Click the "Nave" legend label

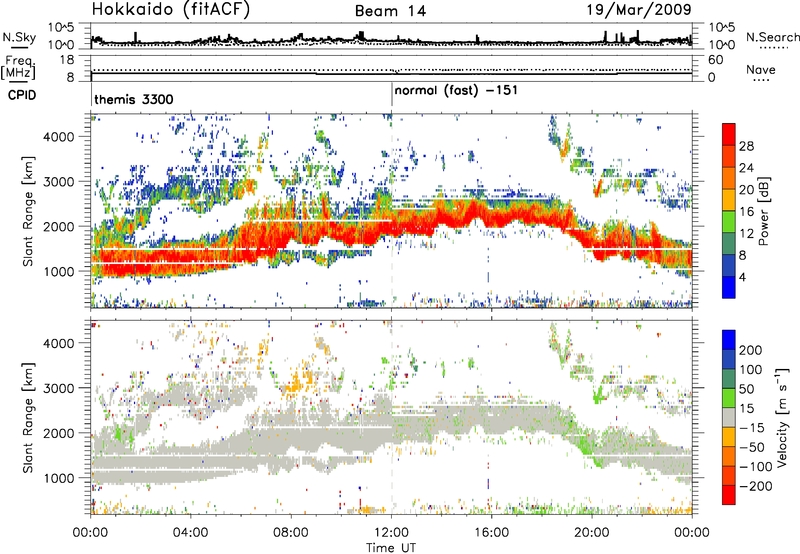(x=760, y=69)
